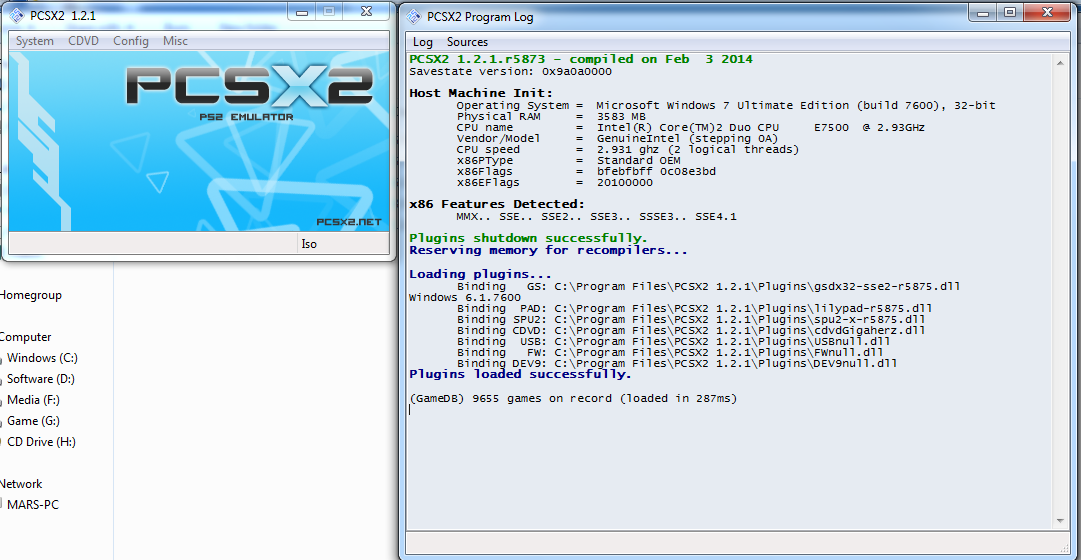Click the 'Savestate version: 0x9a0a0000' log line
Image resolution: width=1081 pixels, height=560 pixels.
[510, 71]
